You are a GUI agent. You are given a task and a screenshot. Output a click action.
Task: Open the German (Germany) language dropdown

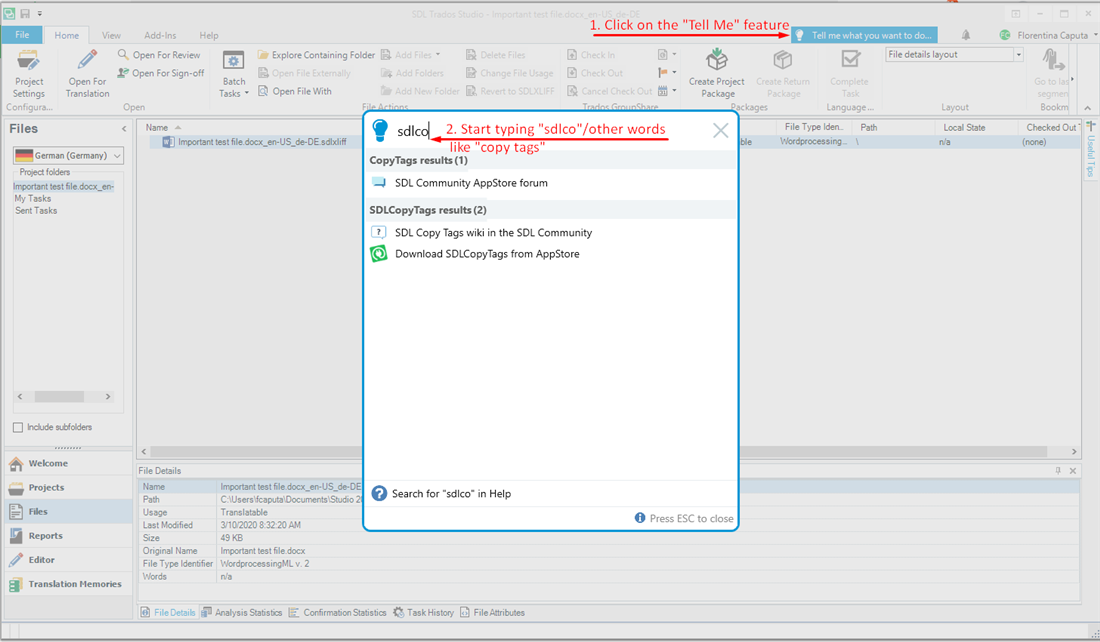68,156
